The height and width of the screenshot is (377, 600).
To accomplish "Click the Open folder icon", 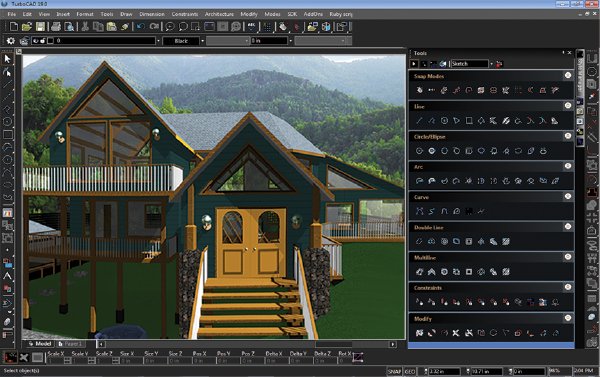I will tap(27, 26).
